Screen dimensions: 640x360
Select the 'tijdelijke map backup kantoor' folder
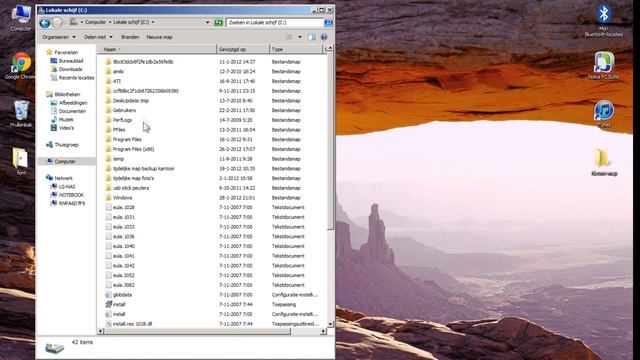pyautogui.click(x=144, y=169)
